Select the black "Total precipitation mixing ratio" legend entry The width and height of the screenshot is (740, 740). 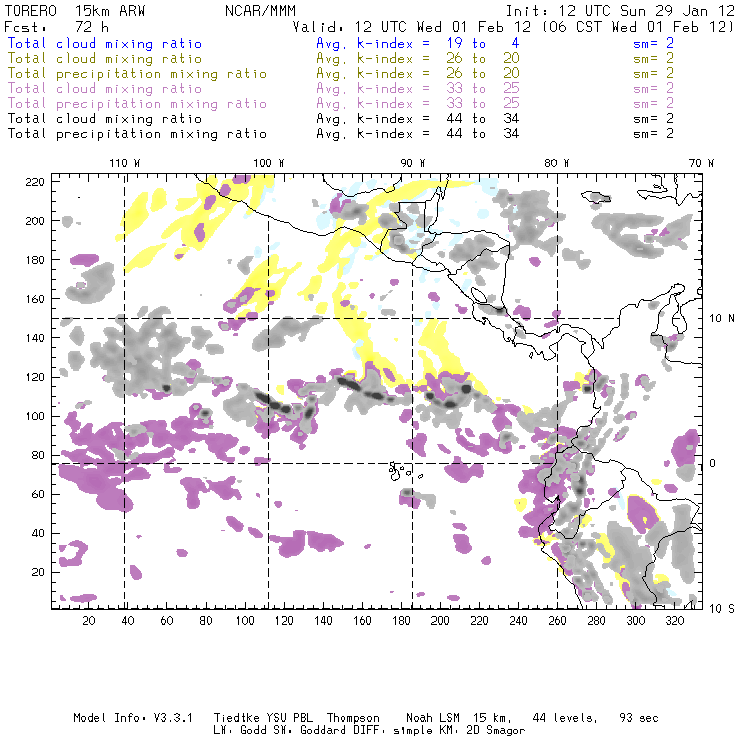[x=137, y=134]
